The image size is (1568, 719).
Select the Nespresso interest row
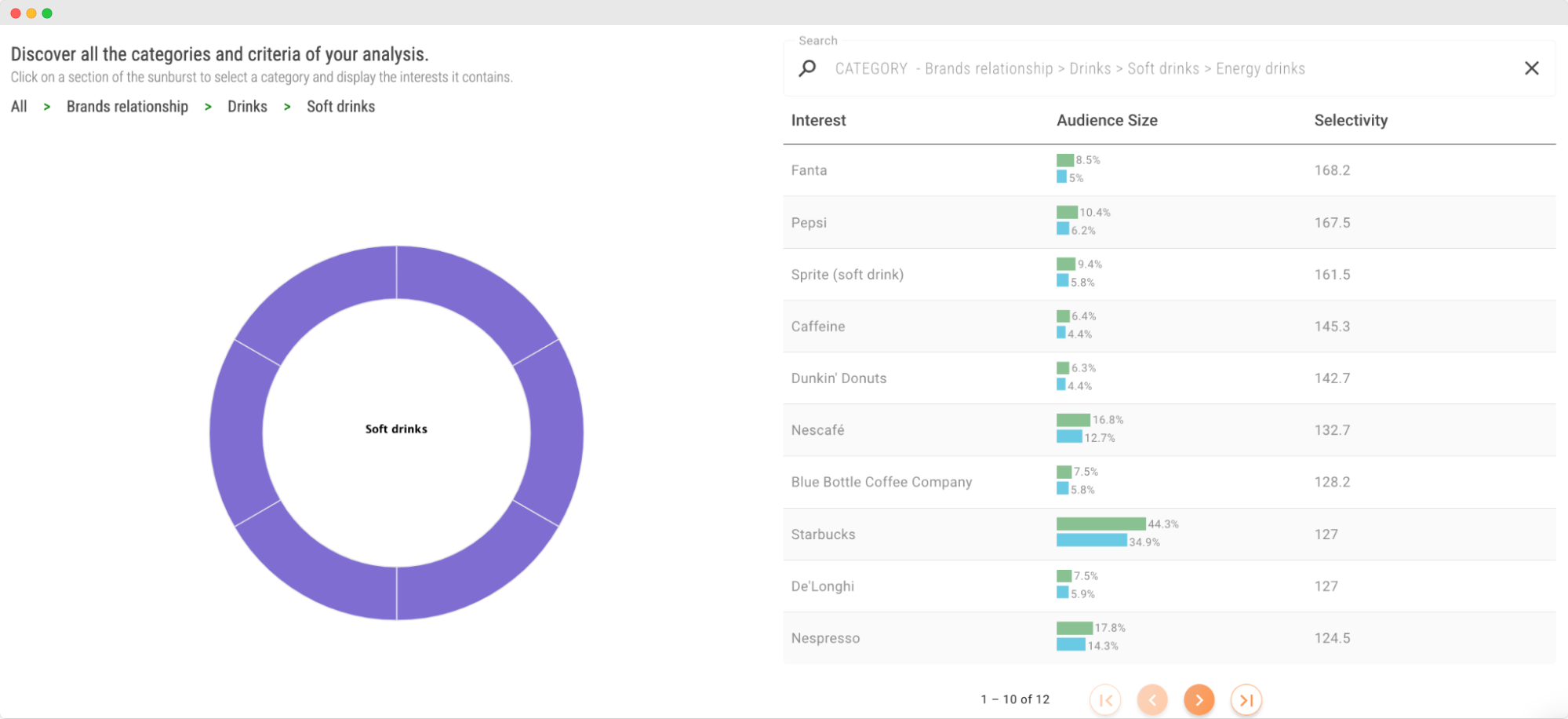(x=1169, y=638)
